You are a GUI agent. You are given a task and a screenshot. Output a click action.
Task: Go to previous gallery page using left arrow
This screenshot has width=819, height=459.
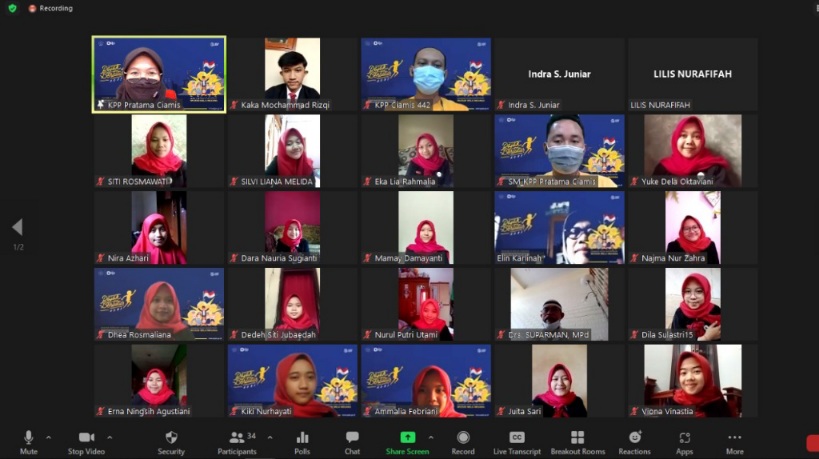tap(17, 227)
